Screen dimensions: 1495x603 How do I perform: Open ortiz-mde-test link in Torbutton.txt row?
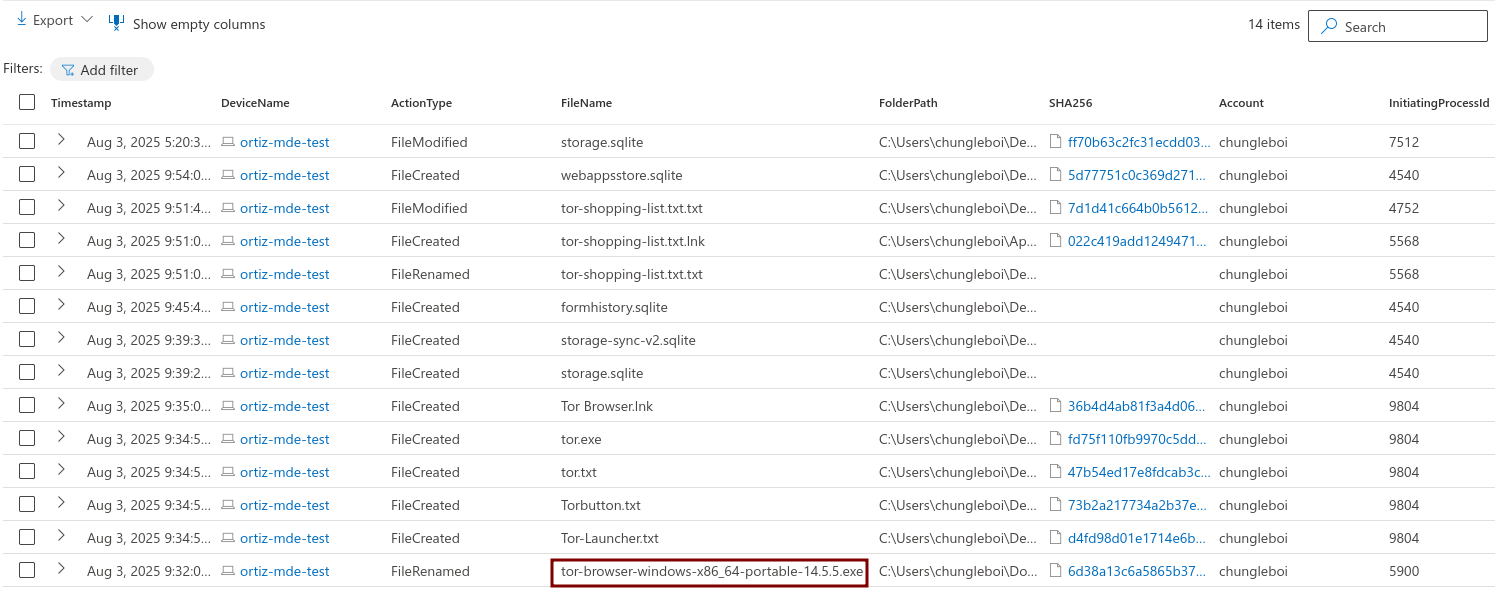click(284, 505)
